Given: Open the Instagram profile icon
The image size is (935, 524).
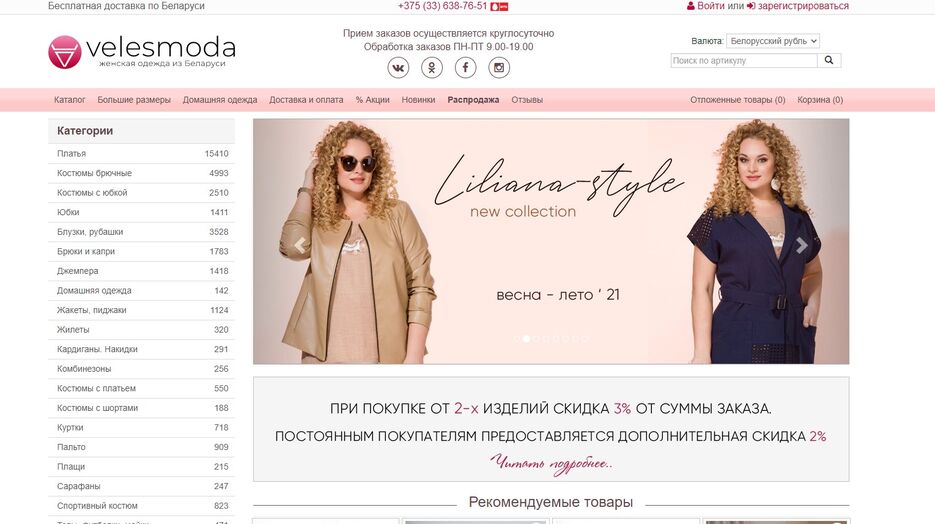Looking at the screenshot, I should coord(499,67).
